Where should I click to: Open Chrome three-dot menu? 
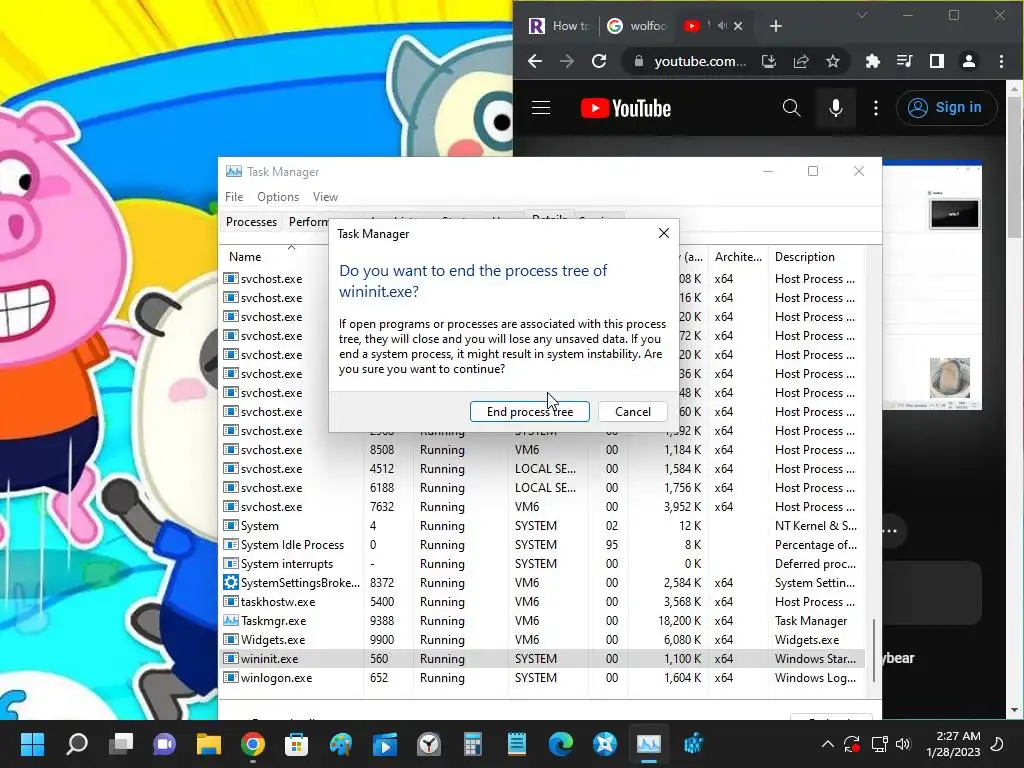click(1001, 61)
